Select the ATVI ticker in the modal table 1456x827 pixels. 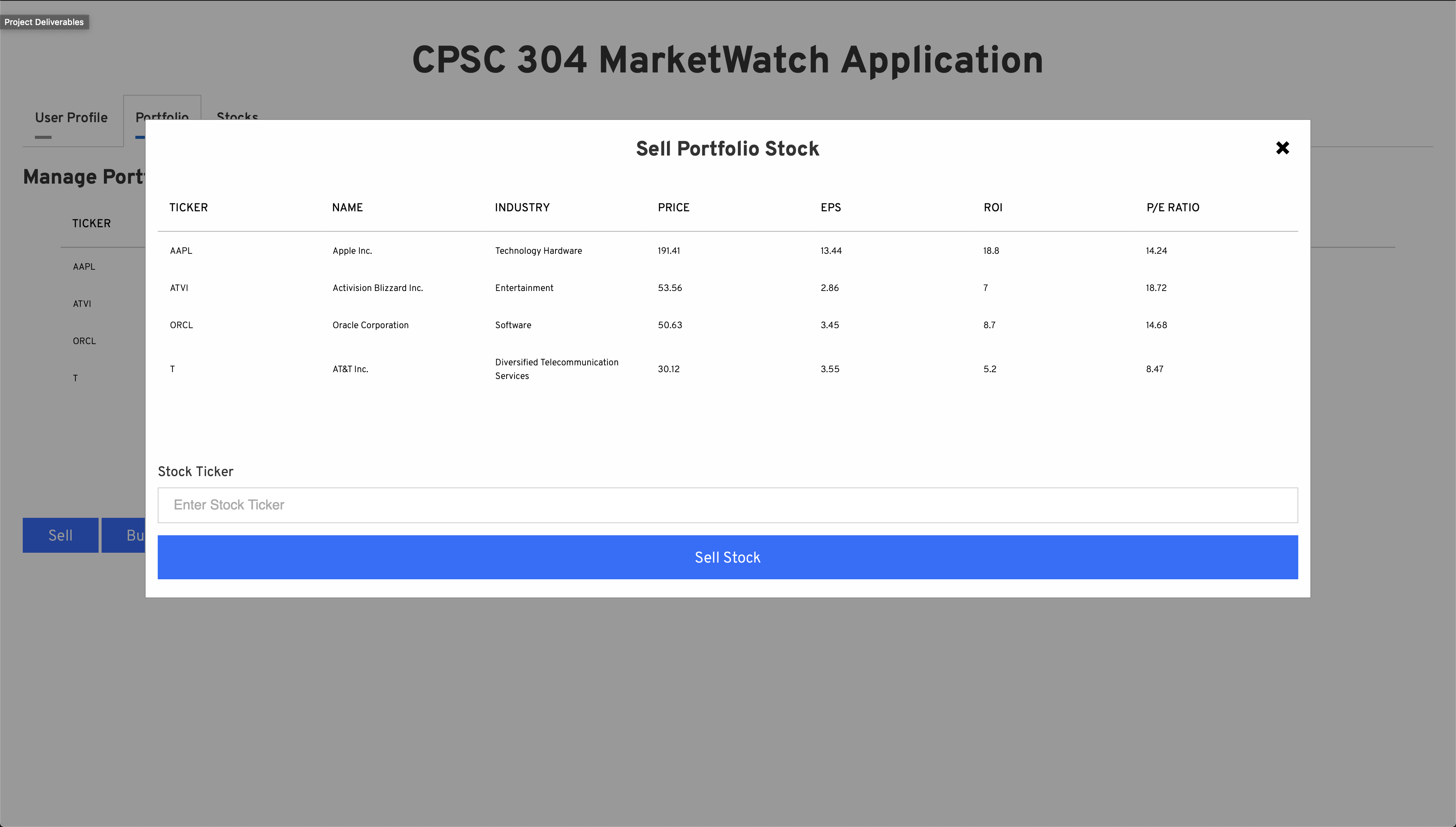pos(179,288)
